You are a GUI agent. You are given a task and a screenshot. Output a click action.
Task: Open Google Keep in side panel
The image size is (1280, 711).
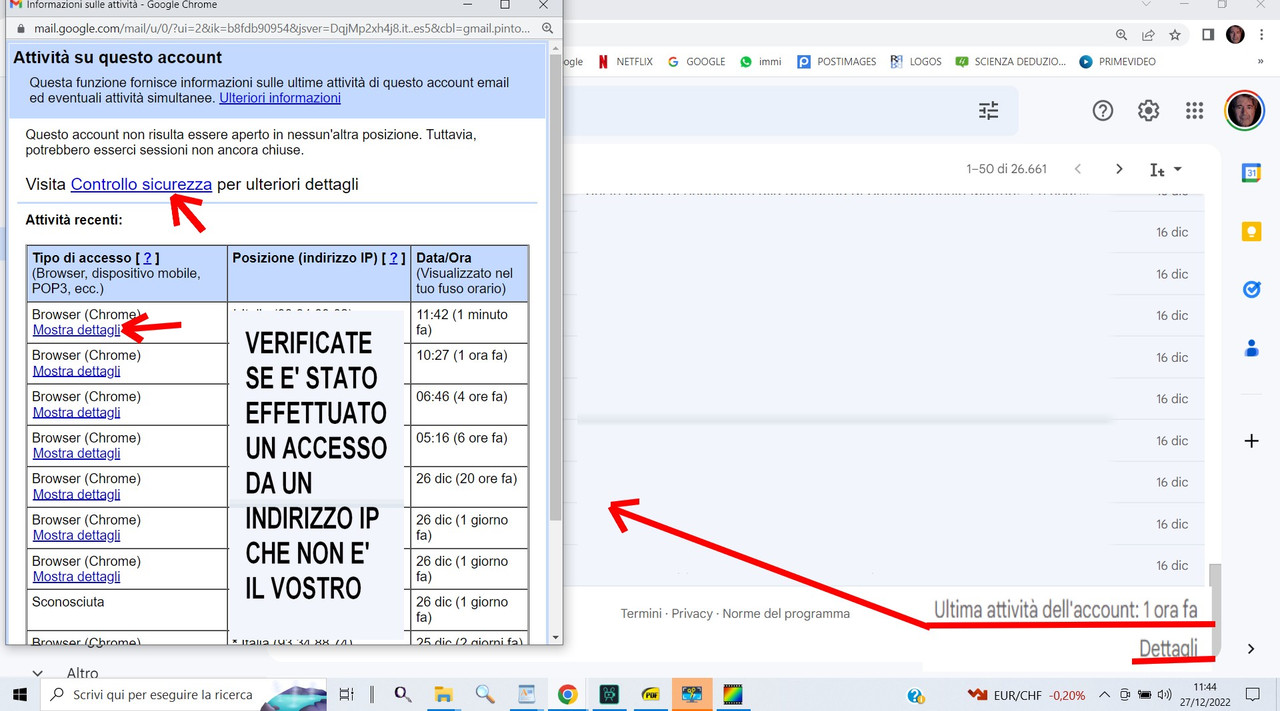1251,232
